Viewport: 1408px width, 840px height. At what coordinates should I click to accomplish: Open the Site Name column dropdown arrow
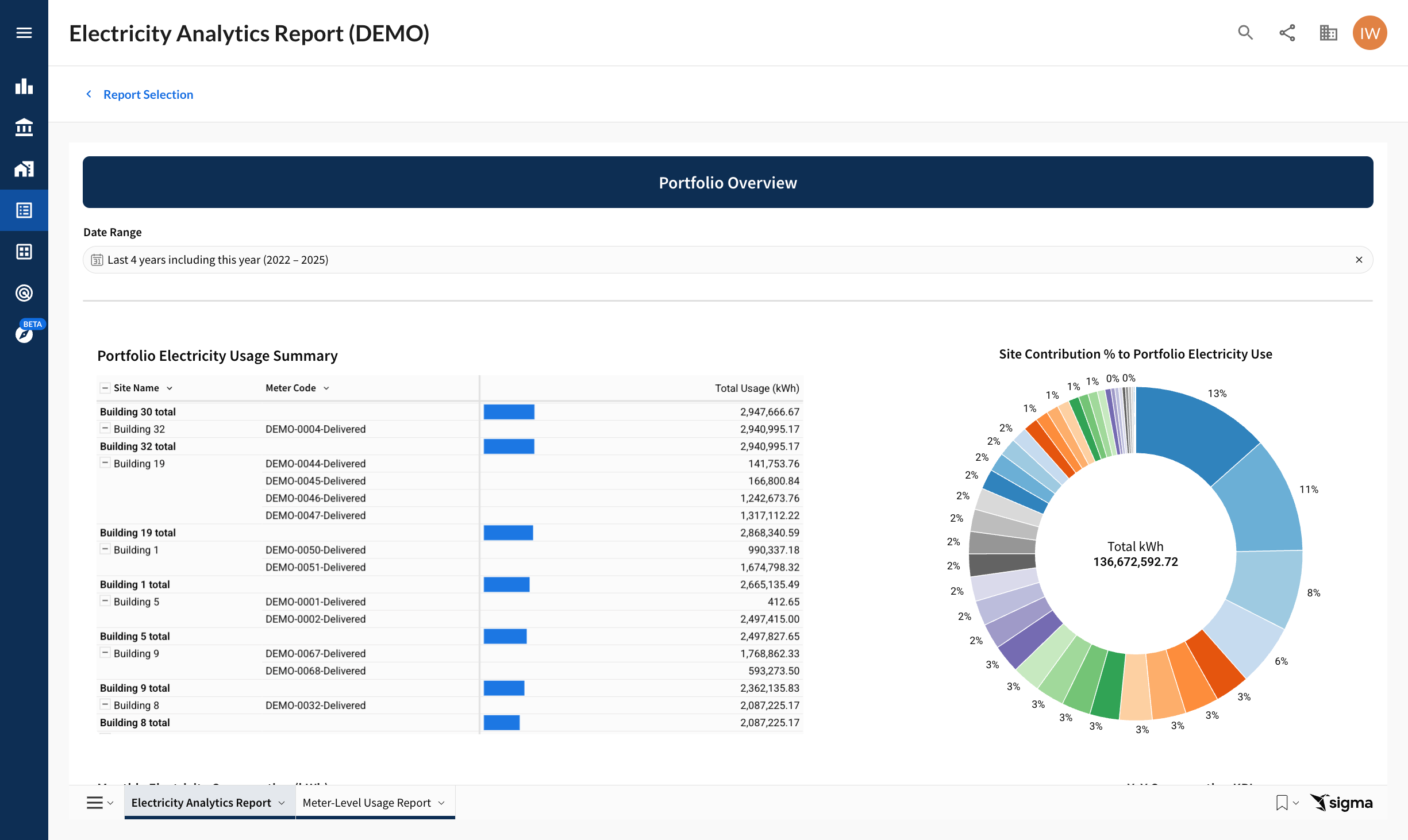coord(170,388)
